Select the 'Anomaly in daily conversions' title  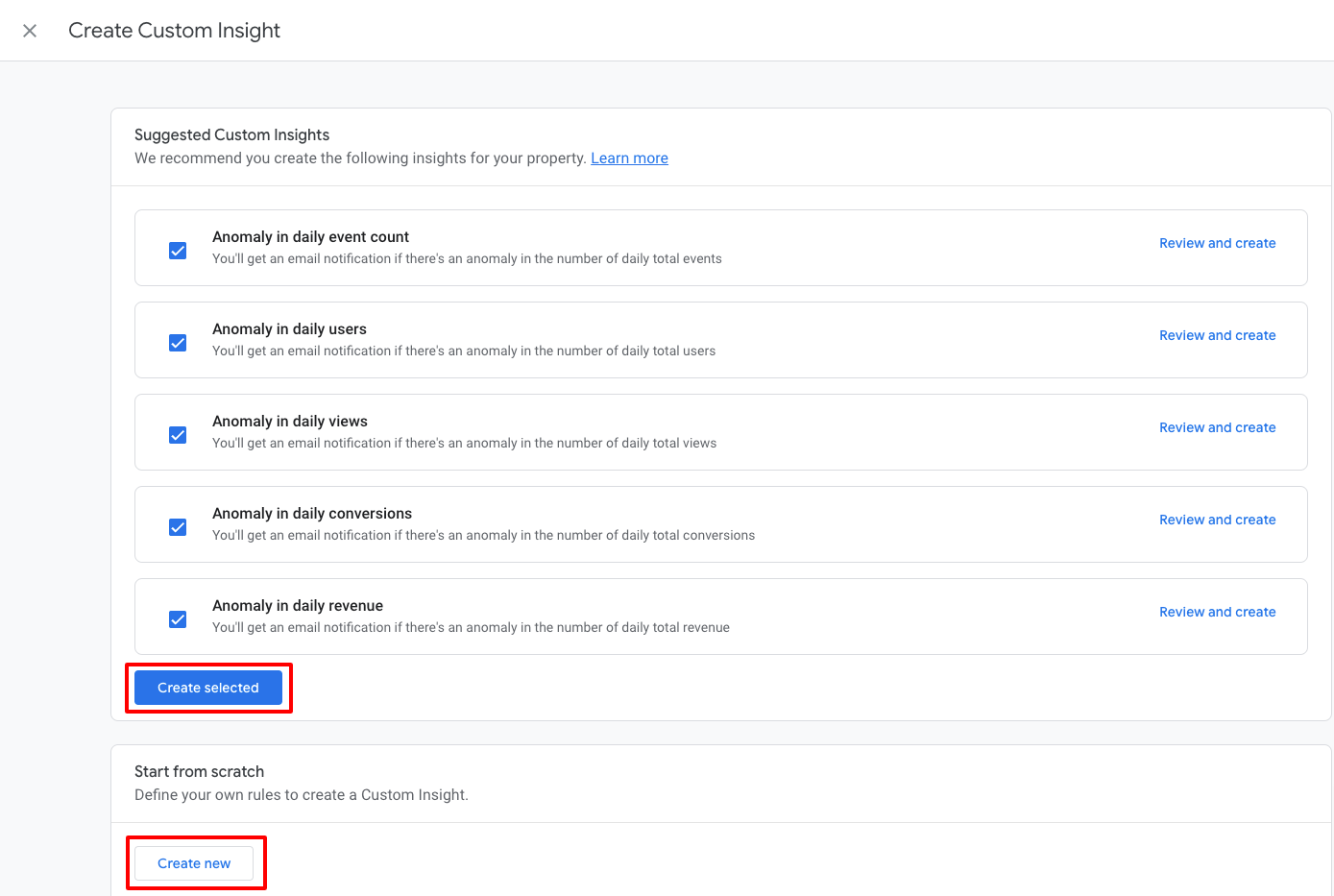(312, 514)
